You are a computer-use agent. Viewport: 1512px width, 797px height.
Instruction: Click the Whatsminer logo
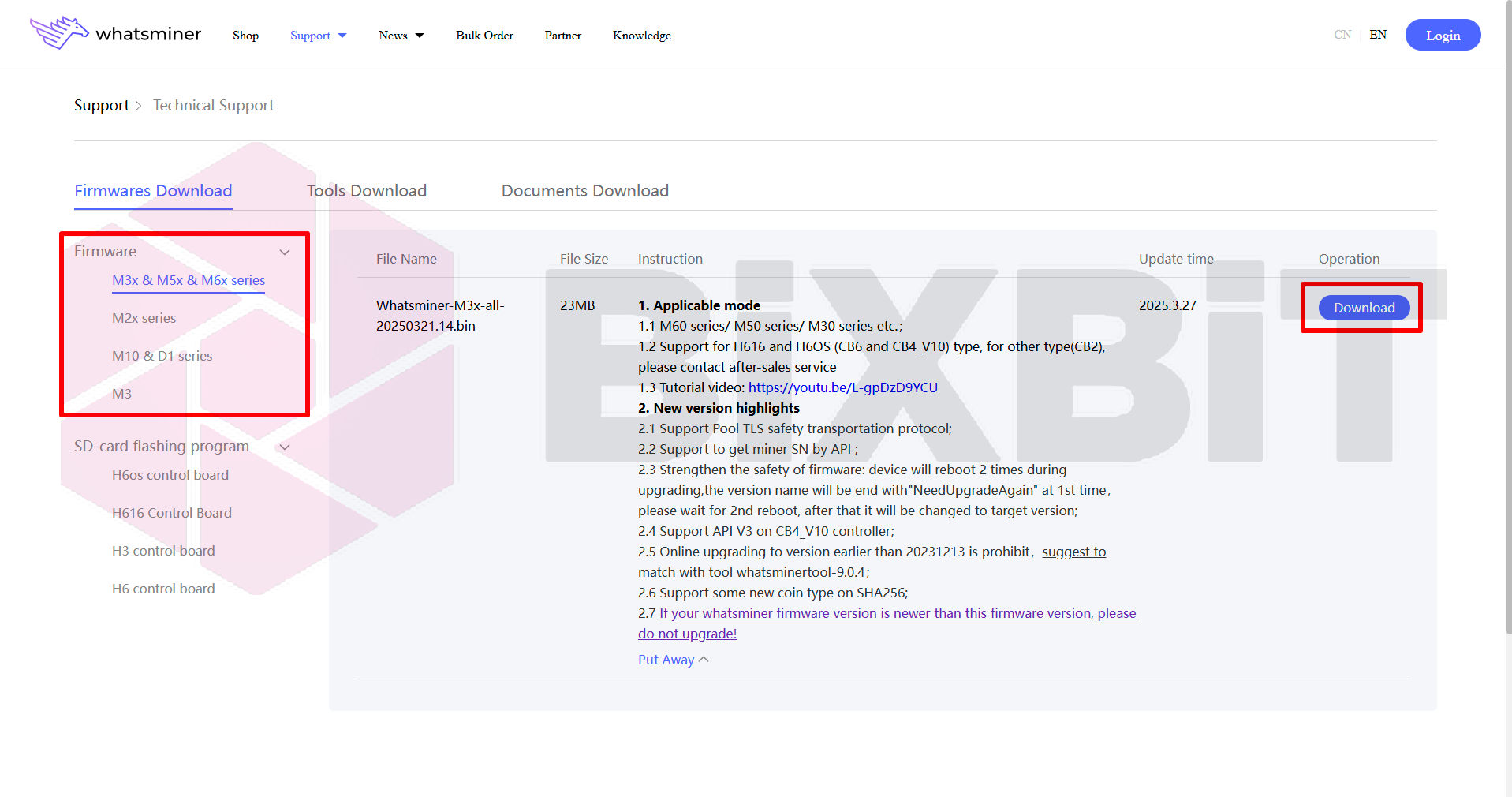click(x=116, y=33)
